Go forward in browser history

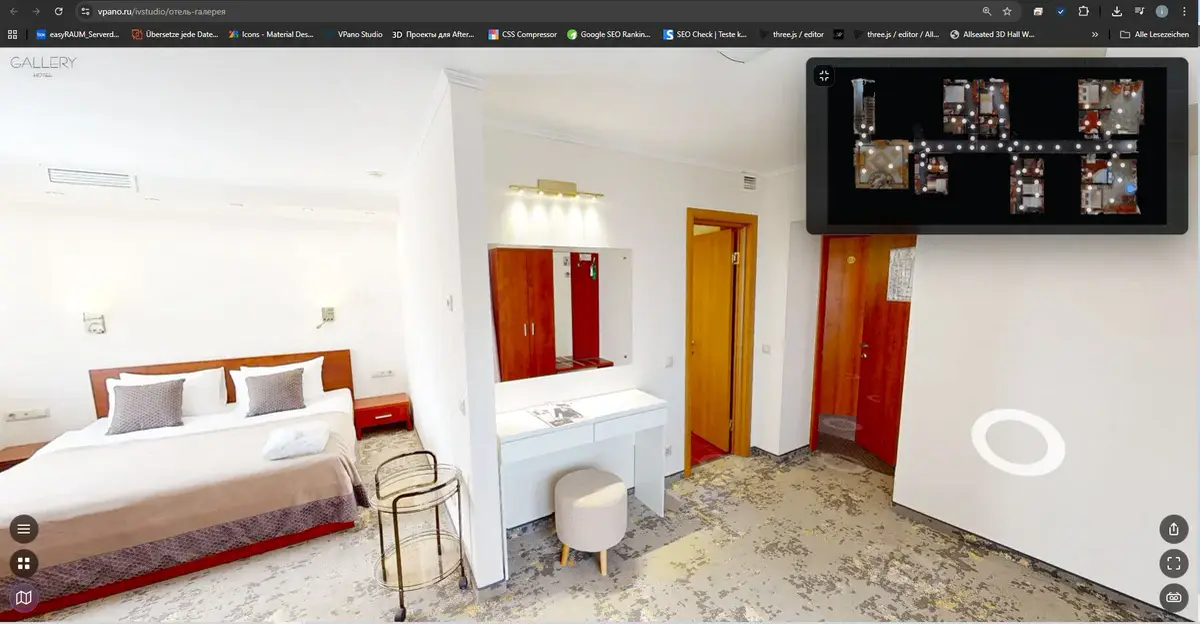(37, 11)
